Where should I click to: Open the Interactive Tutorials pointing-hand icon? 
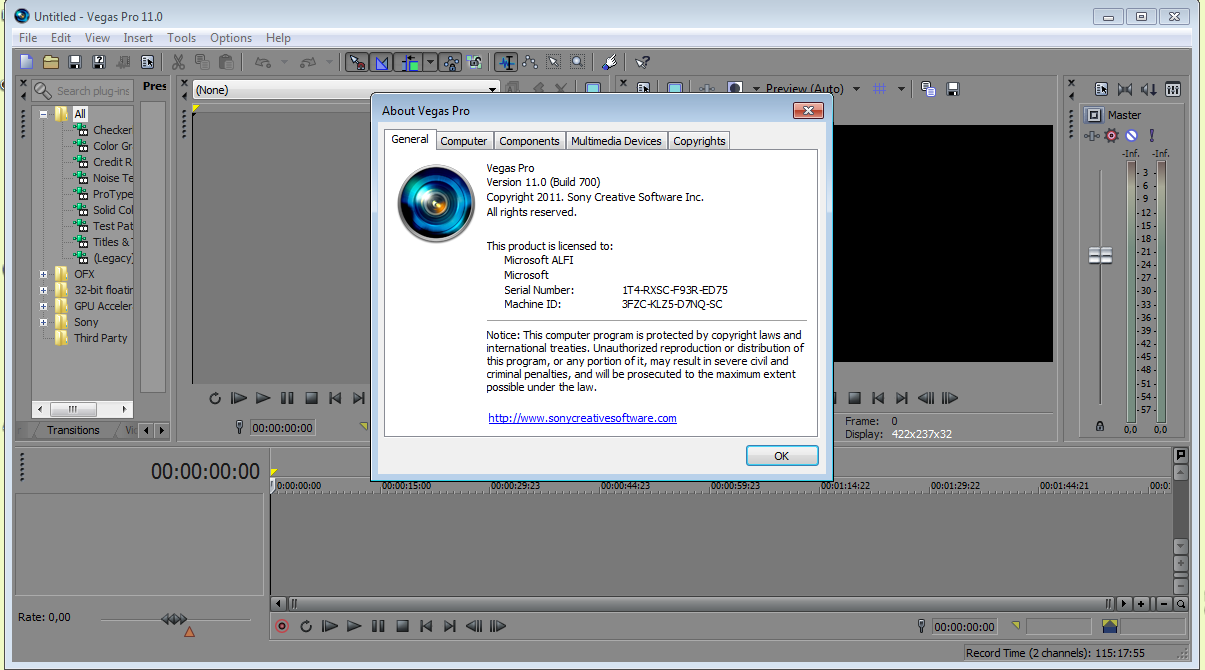click(611, 62)
